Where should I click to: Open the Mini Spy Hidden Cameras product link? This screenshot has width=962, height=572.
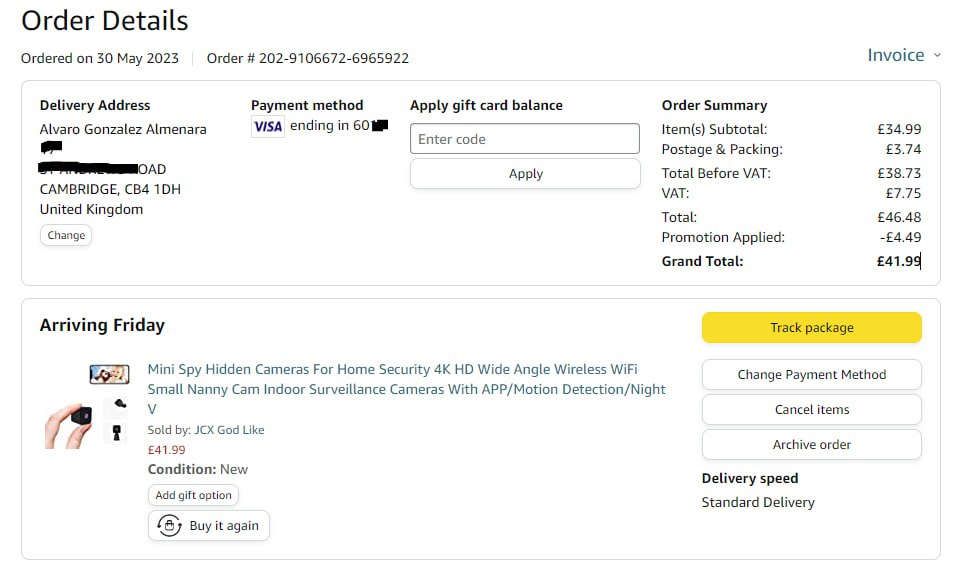(406, 379)
